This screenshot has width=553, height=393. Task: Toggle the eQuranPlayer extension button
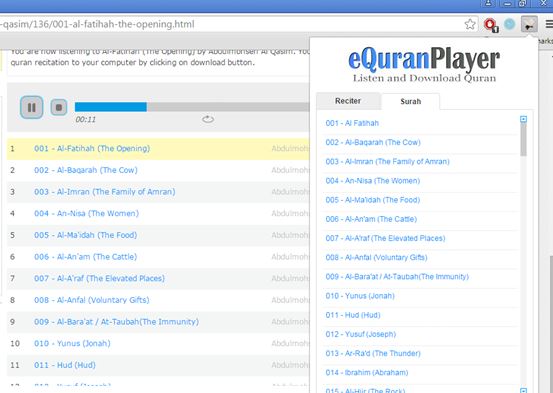click(x=529, y=24)
